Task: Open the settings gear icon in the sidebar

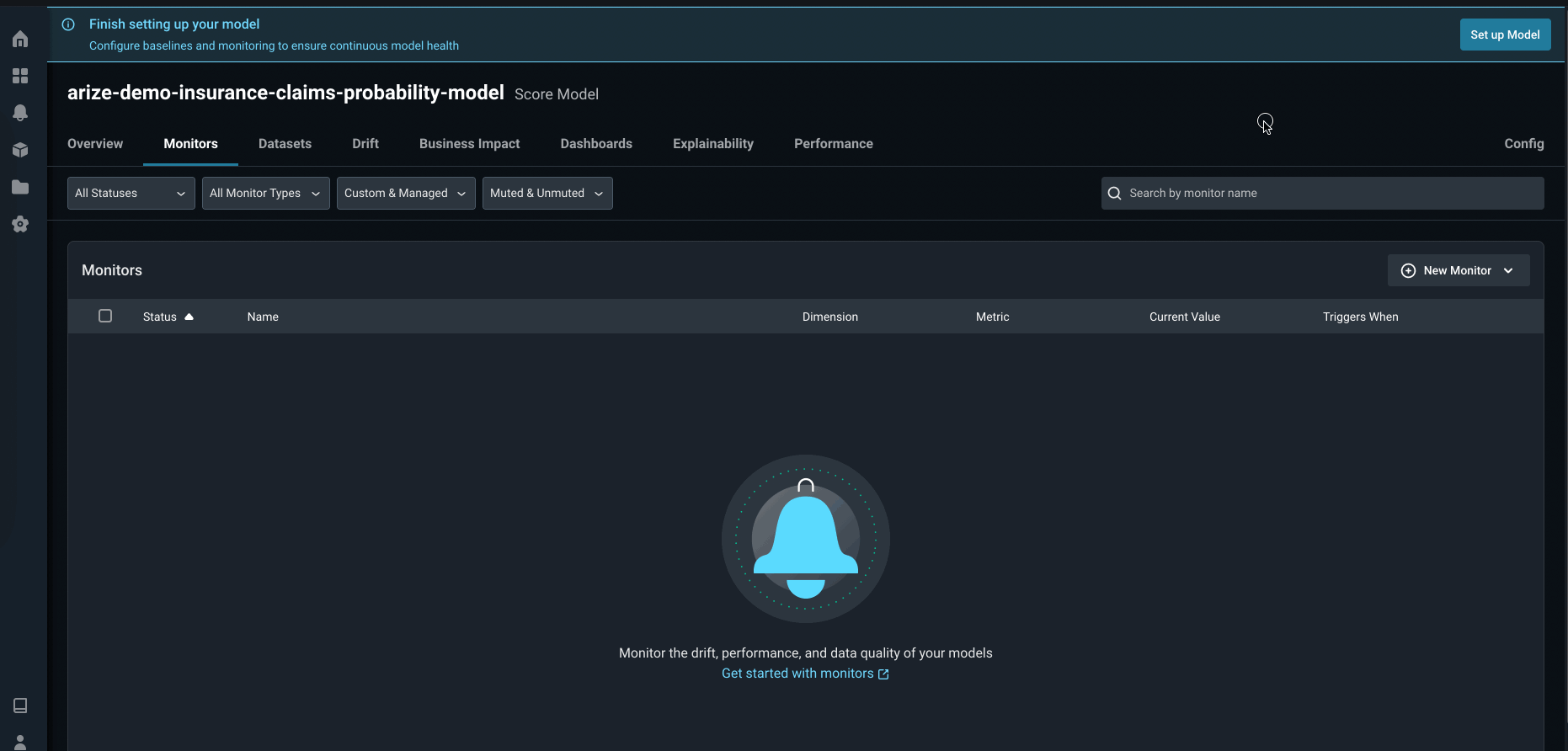Action: [20, 224]
